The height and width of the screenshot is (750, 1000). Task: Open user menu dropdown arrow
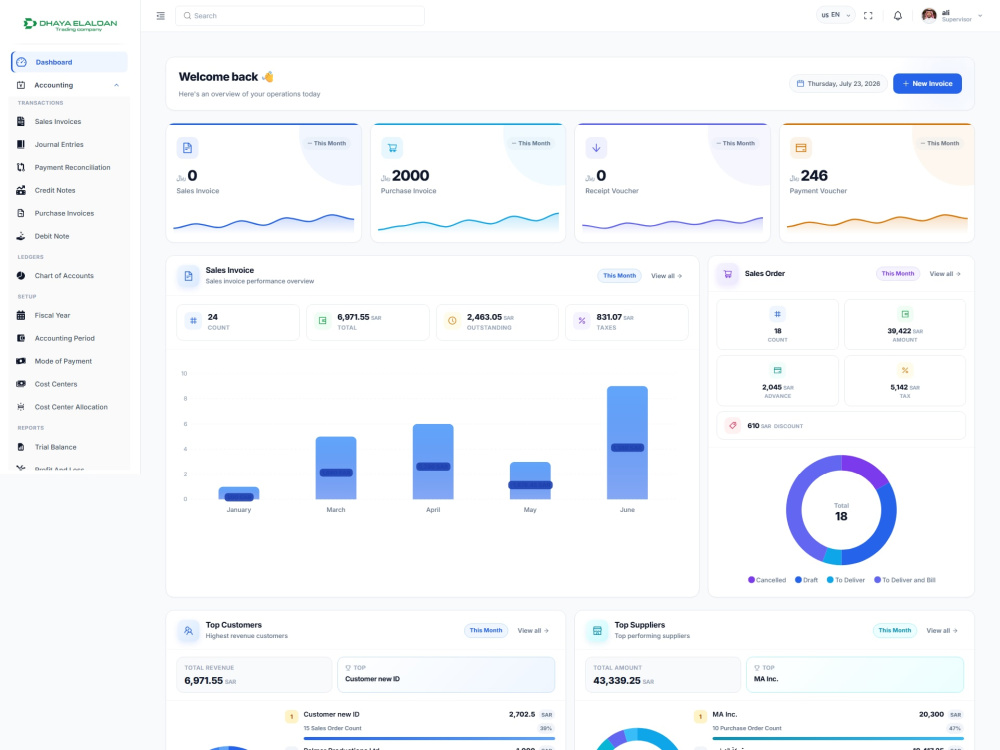click(x=980, y=16)
